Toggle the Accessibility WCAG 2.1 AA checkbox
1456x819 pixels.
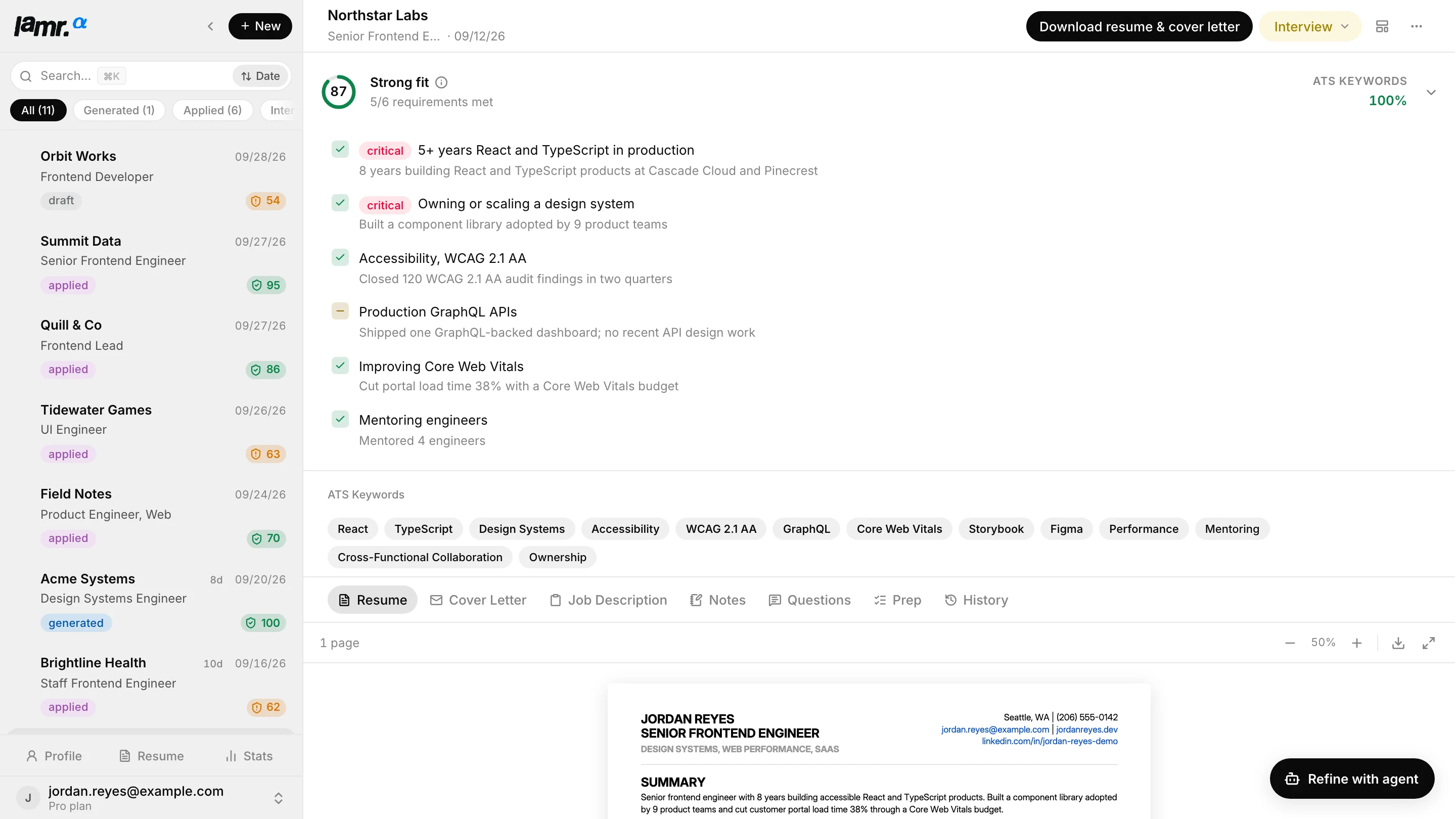pos(340,257)
